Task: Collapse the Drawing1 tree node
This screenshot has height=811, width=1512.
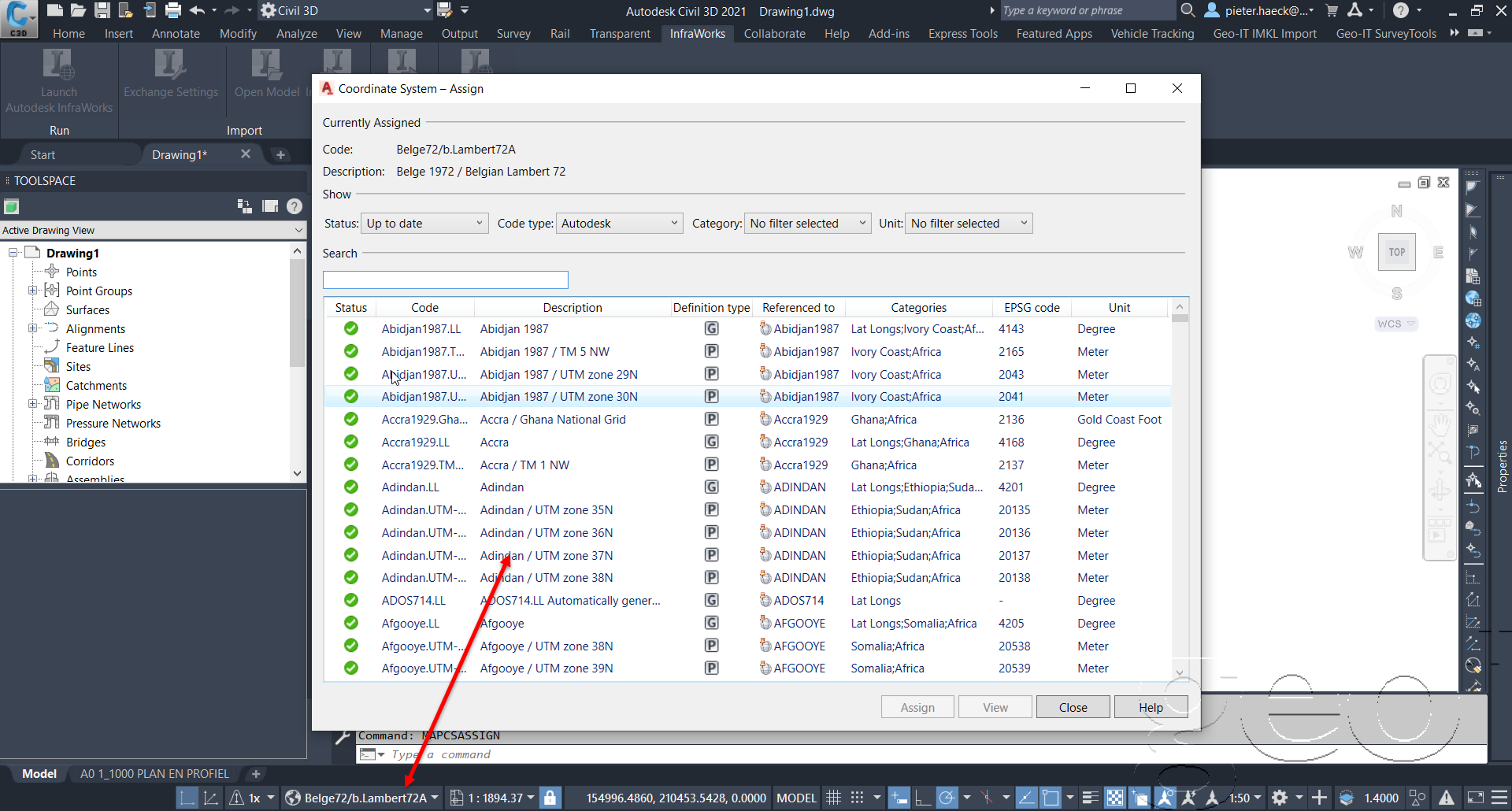Action: pos(13,253)
